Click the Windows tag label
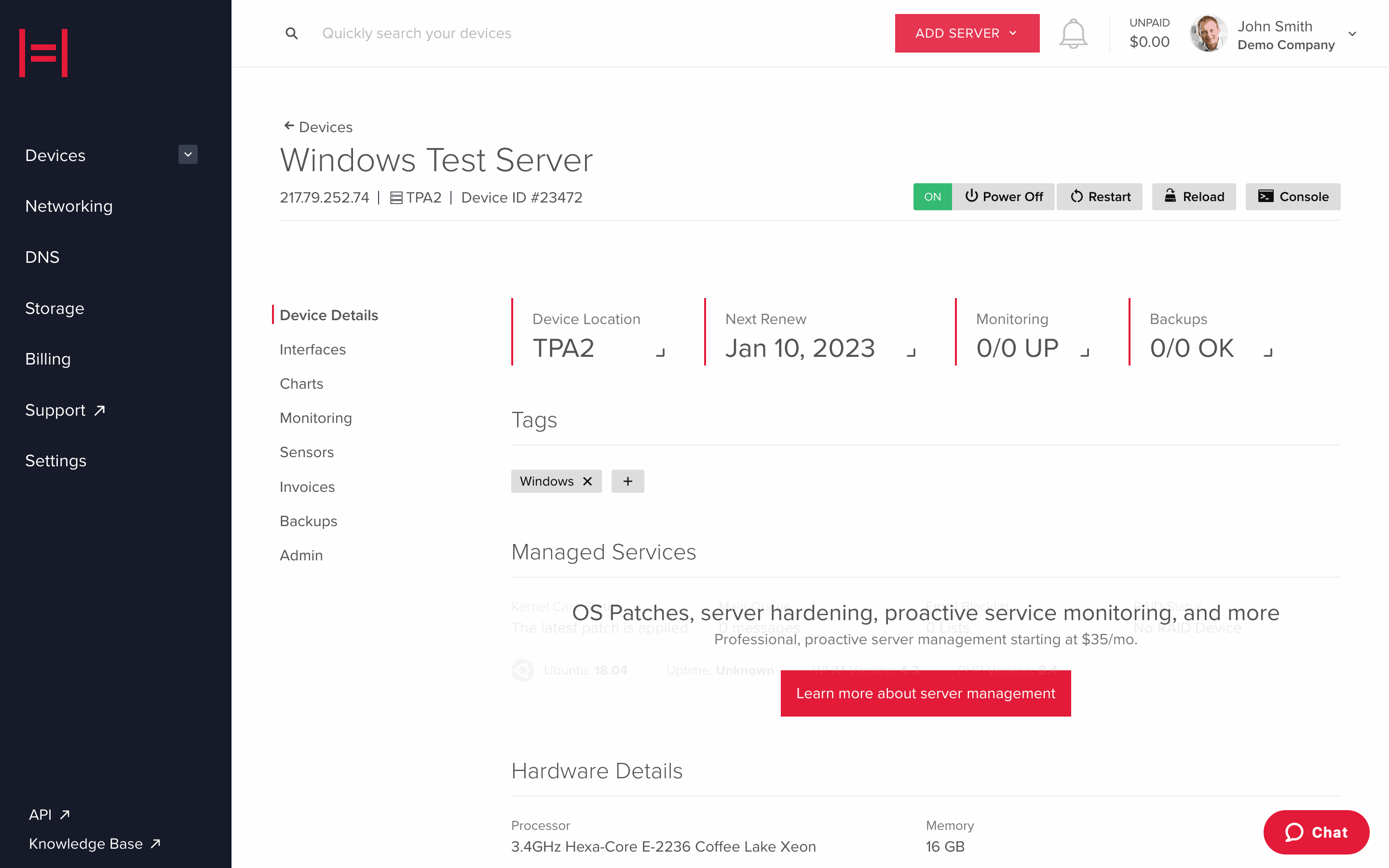Image resolution: width=1389 pixels, height=868 pixels. pos(546,481)
